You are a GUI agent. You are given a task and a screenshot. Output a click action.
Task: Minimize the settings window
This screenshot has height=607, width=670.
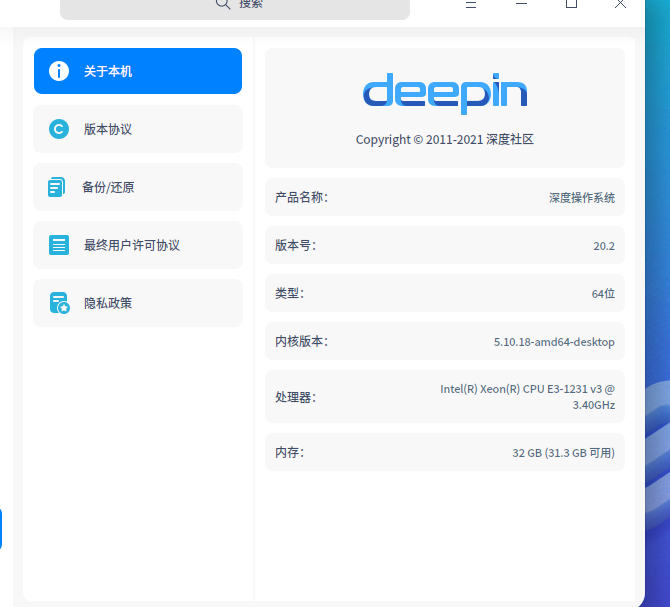click(521, 3)
